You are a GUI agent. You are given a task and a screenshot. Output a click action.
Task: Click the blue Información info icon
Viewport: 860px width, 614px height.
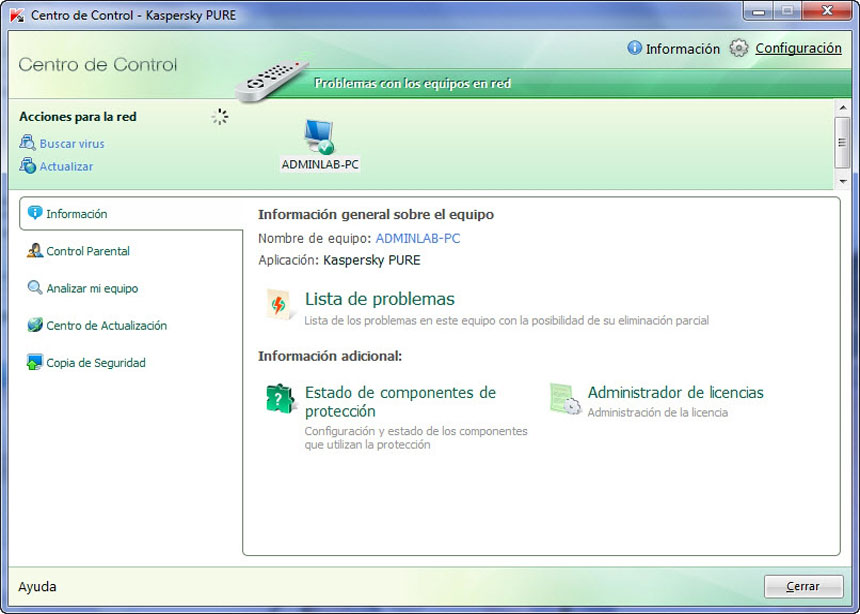coord(634,48)
